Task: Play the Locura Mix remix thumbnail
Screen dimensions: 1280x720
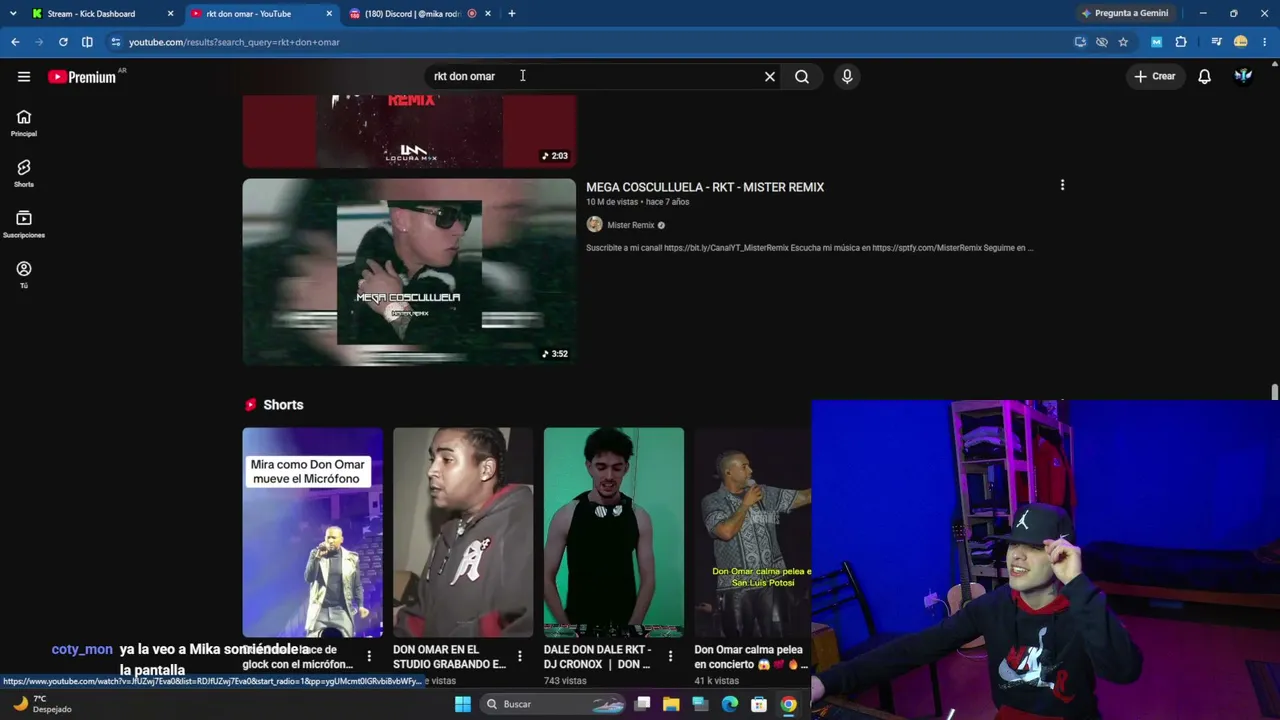Action: 409,131
